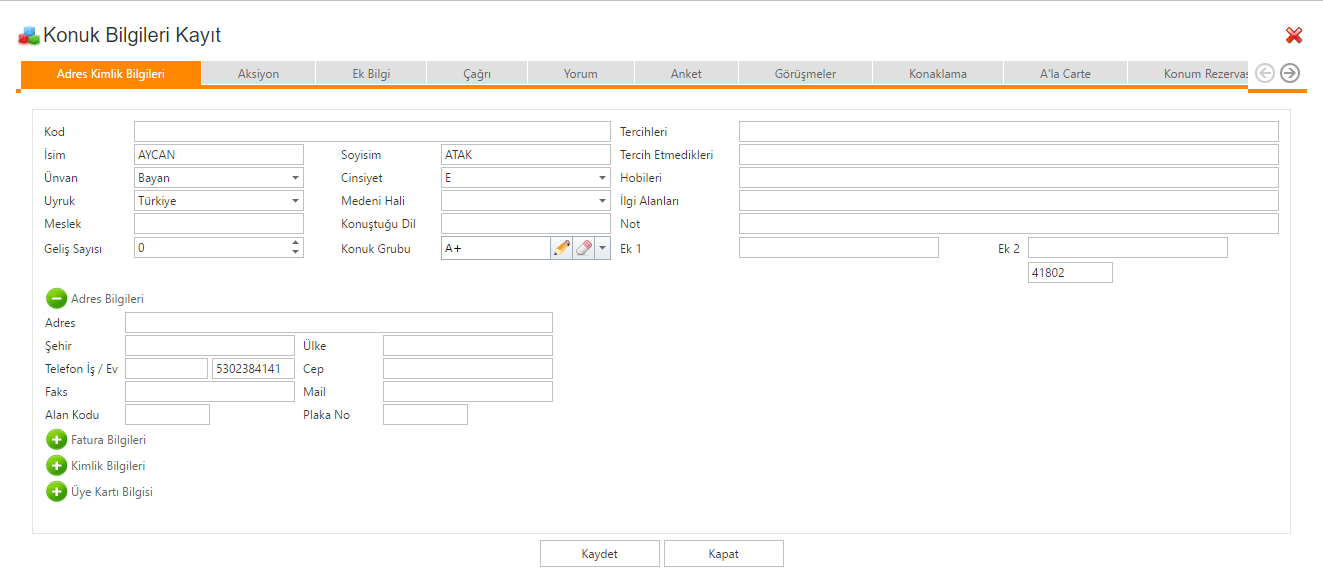Increase Geliş Sayısı with the up arrow
Image resolution: width=1323 pixels, height=581 pixels.
pos(295,243)
